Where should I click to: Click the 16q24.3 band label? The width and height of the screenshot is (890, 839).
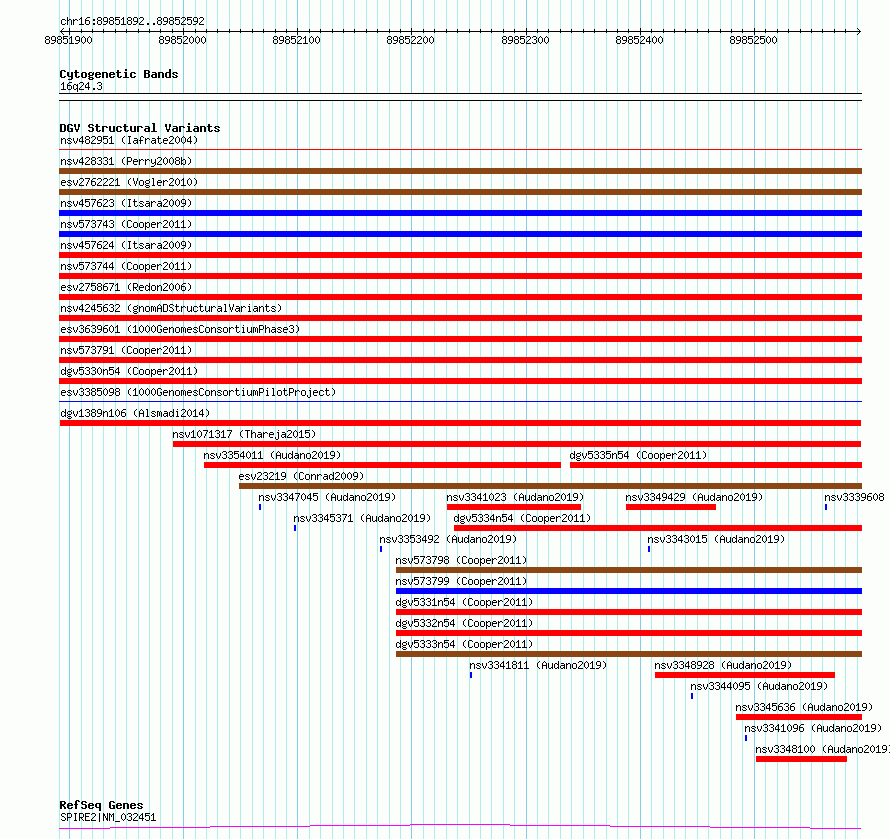(x=81, y=86)
